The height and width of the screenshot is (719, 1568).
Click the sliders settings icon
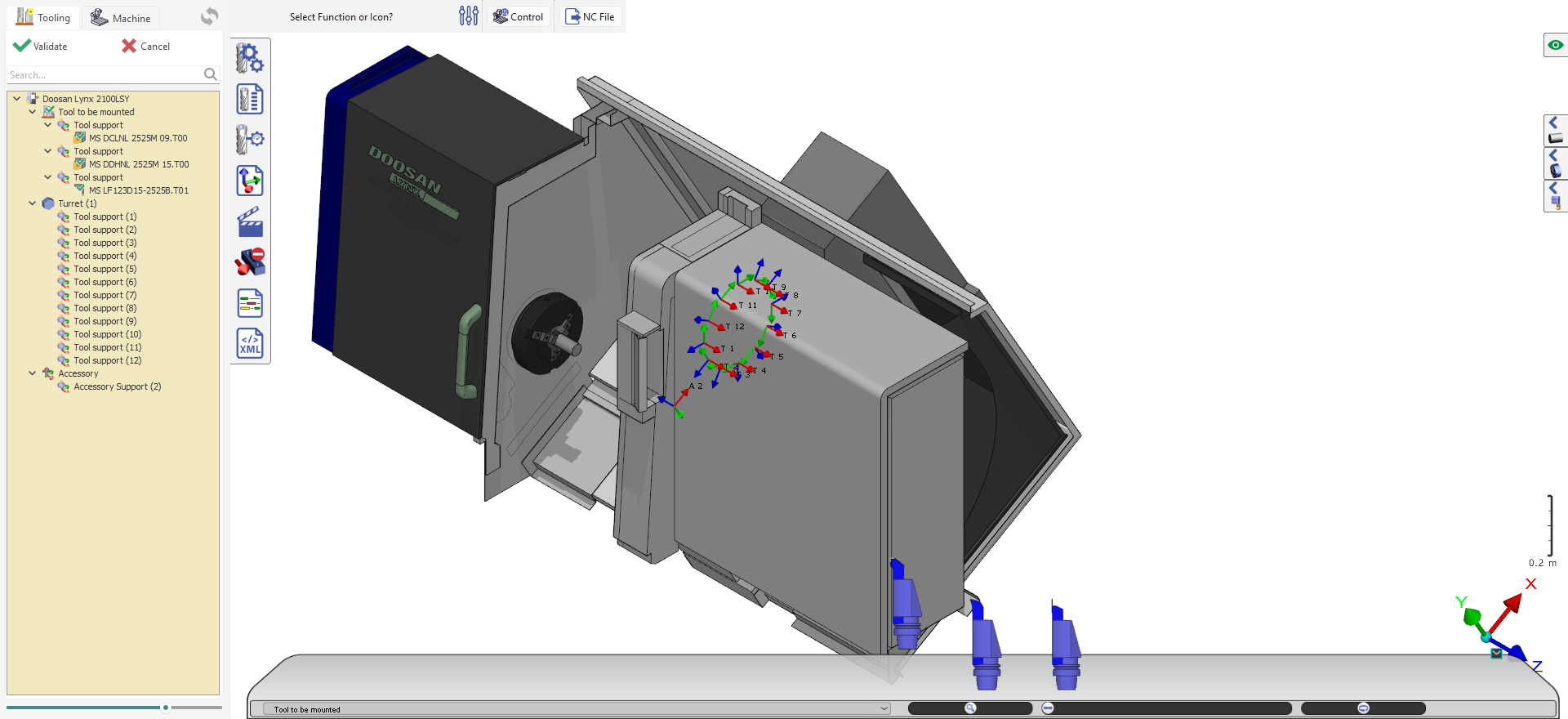pyautogui.click(x=469, y=16)
